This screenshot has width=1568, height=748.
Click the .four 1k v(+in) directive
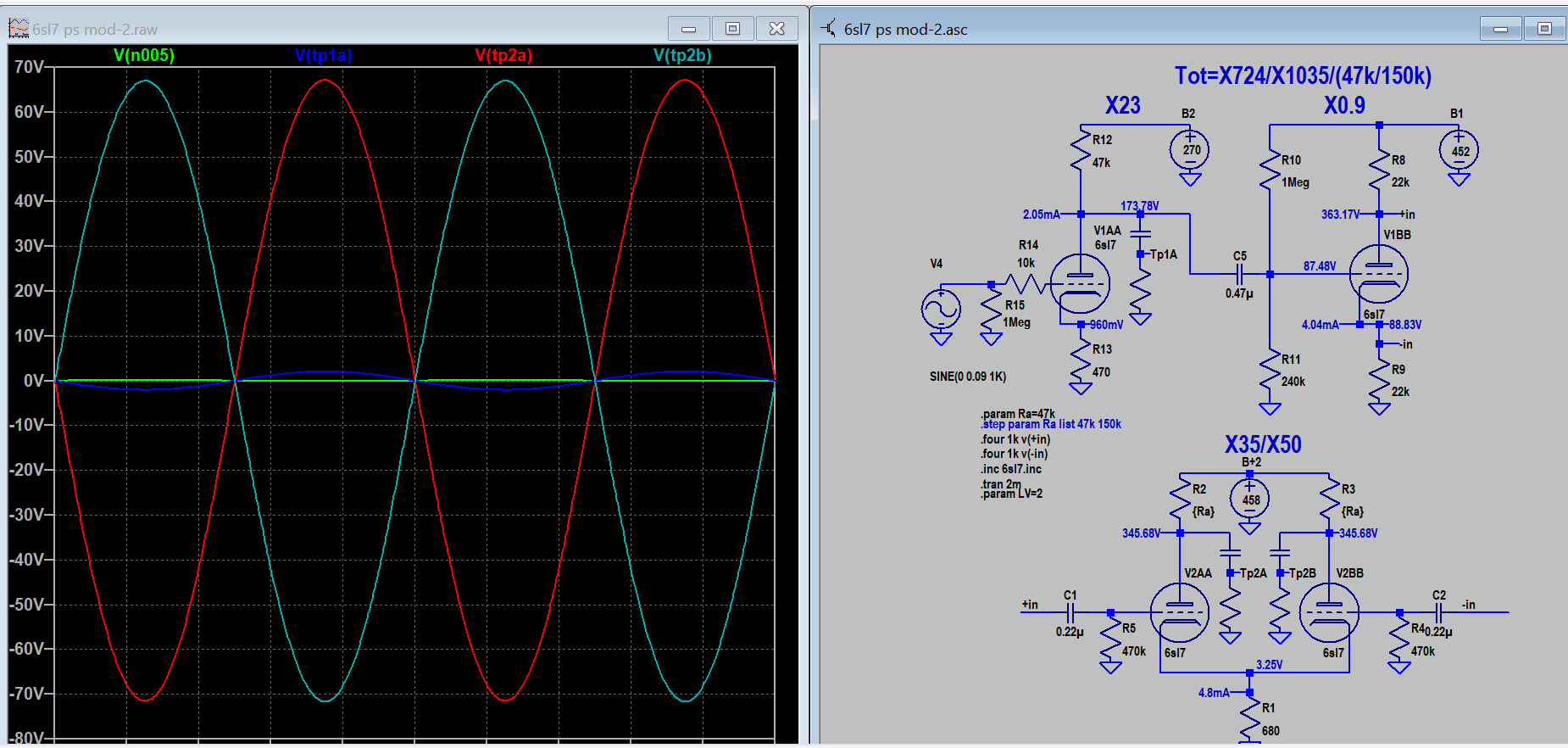tap(1015, 439)
